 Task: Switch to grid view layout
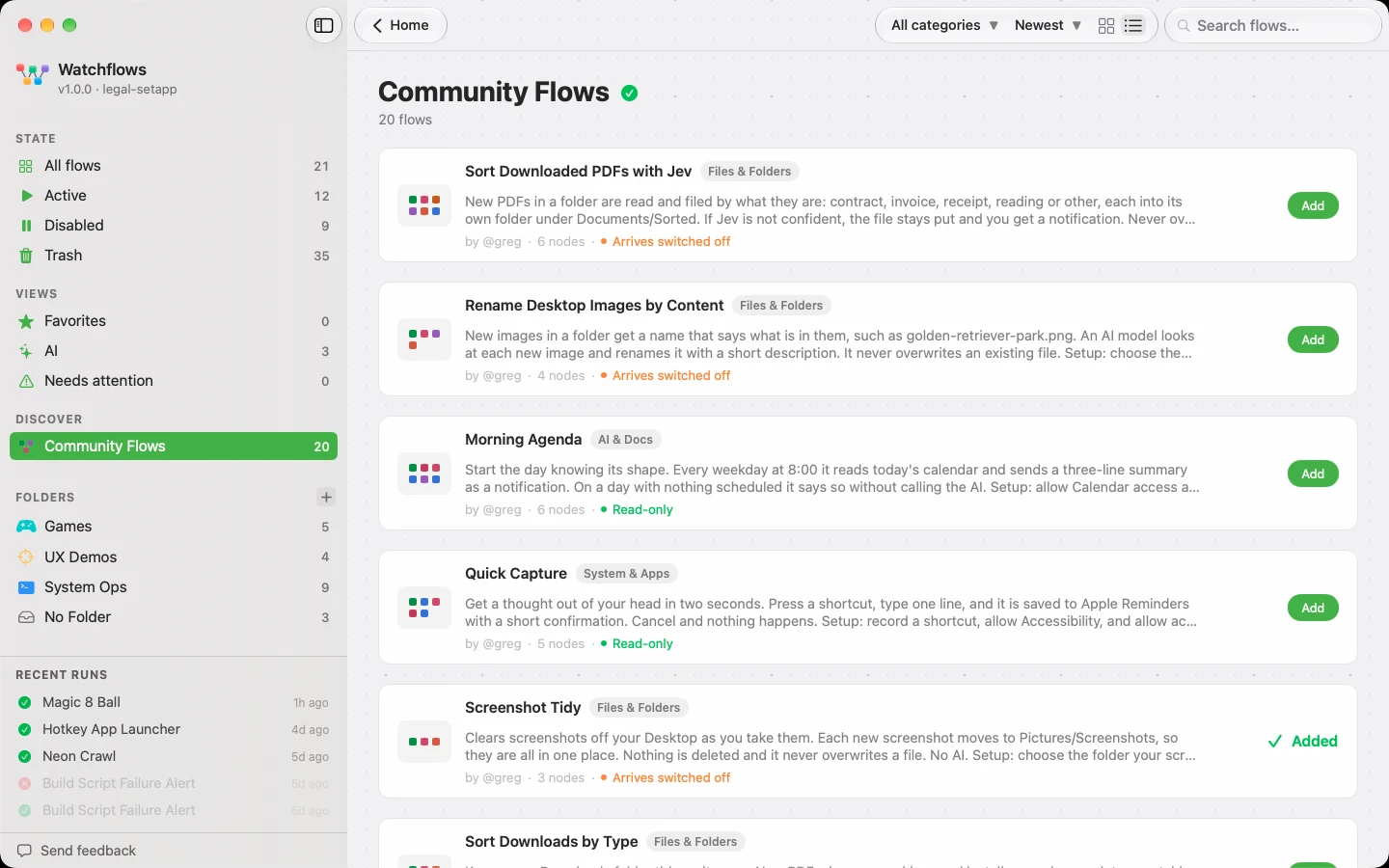(x=1106, y=26)
